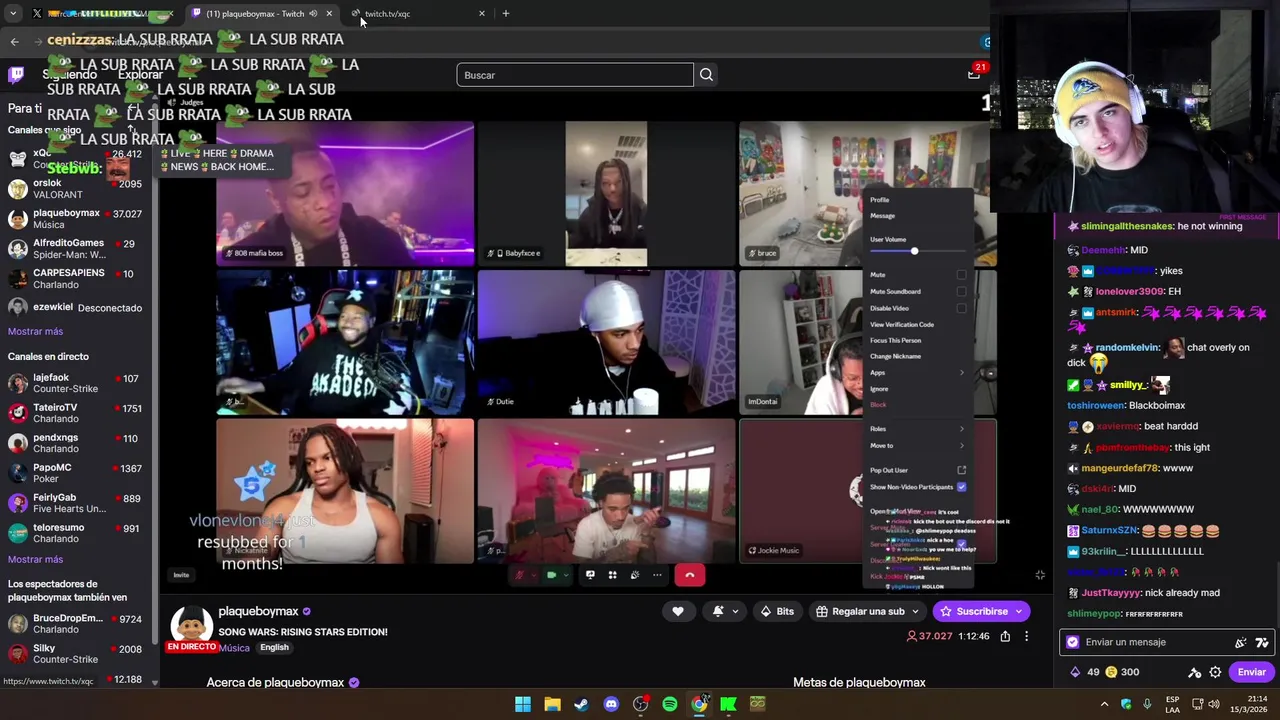The width and height of the screenshot is (1280, 720).
Task: Click the English tag
Action: 274,648
